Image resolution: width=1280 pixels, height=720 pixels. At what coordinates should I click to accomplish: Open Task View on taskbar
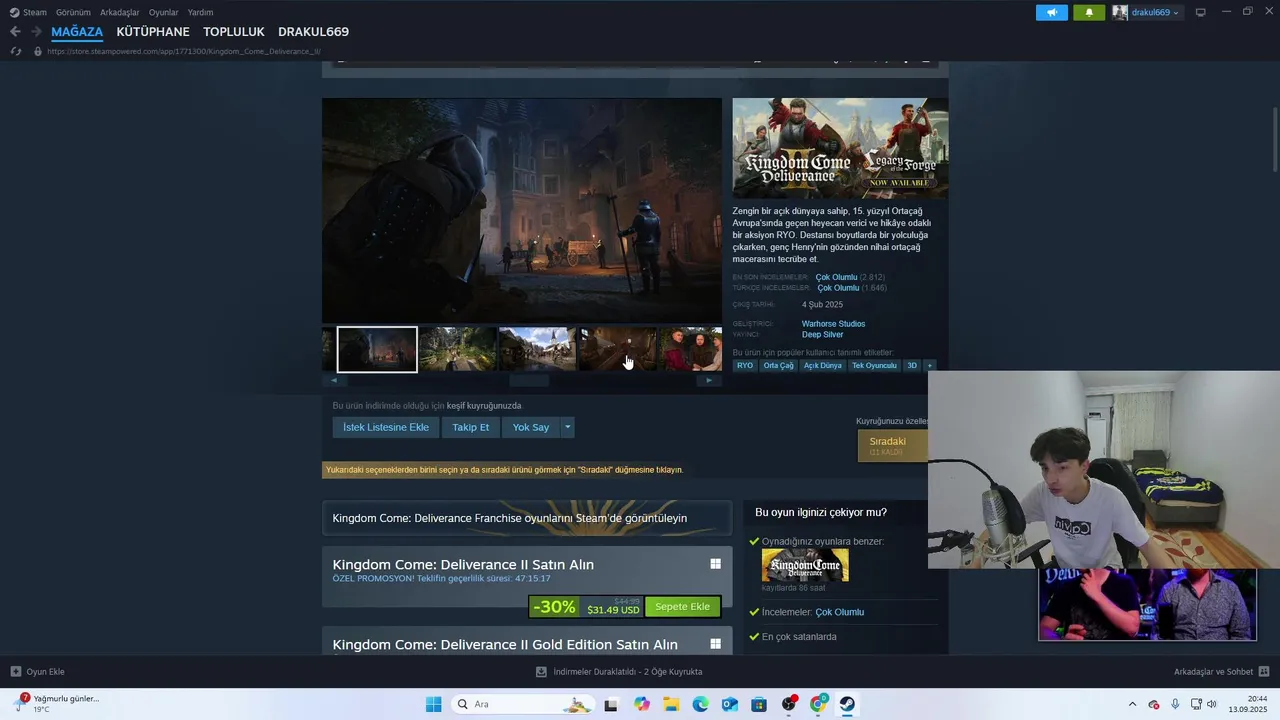pyautogui.click(x=611, y=705)
